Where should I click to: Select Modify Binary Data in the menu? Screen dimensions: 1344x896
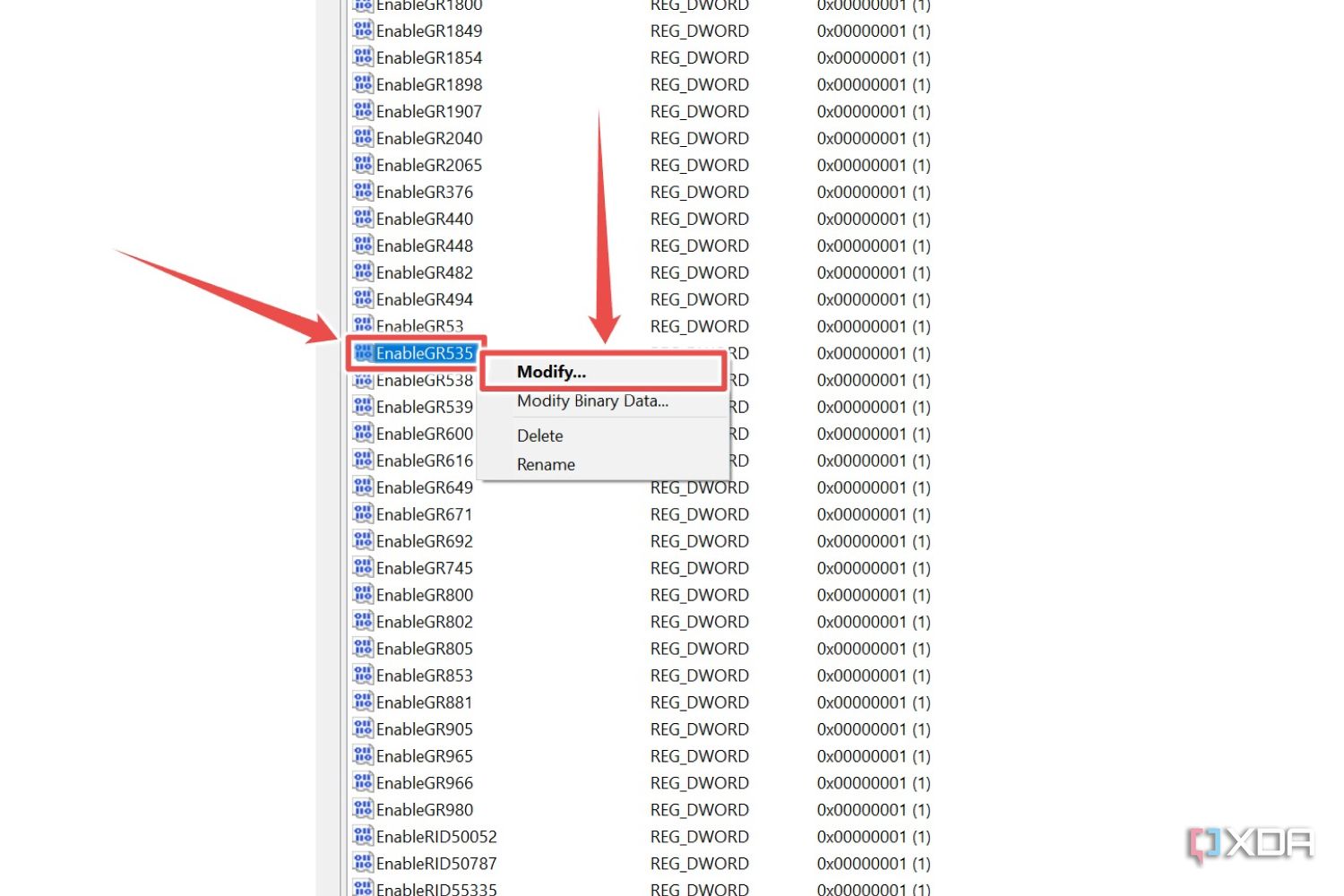click(591, 401)
